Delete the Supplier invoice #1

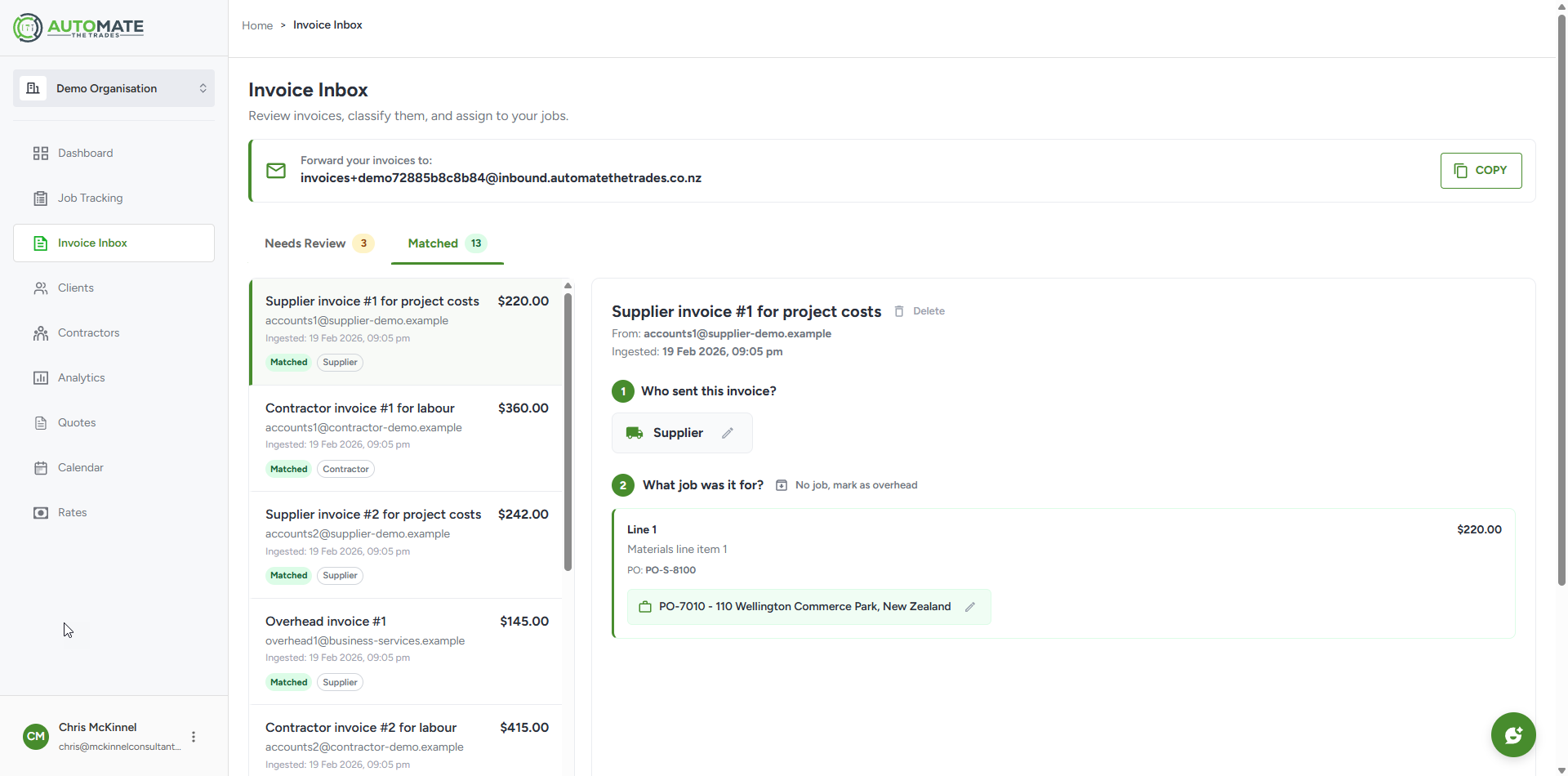coord(920,310)
